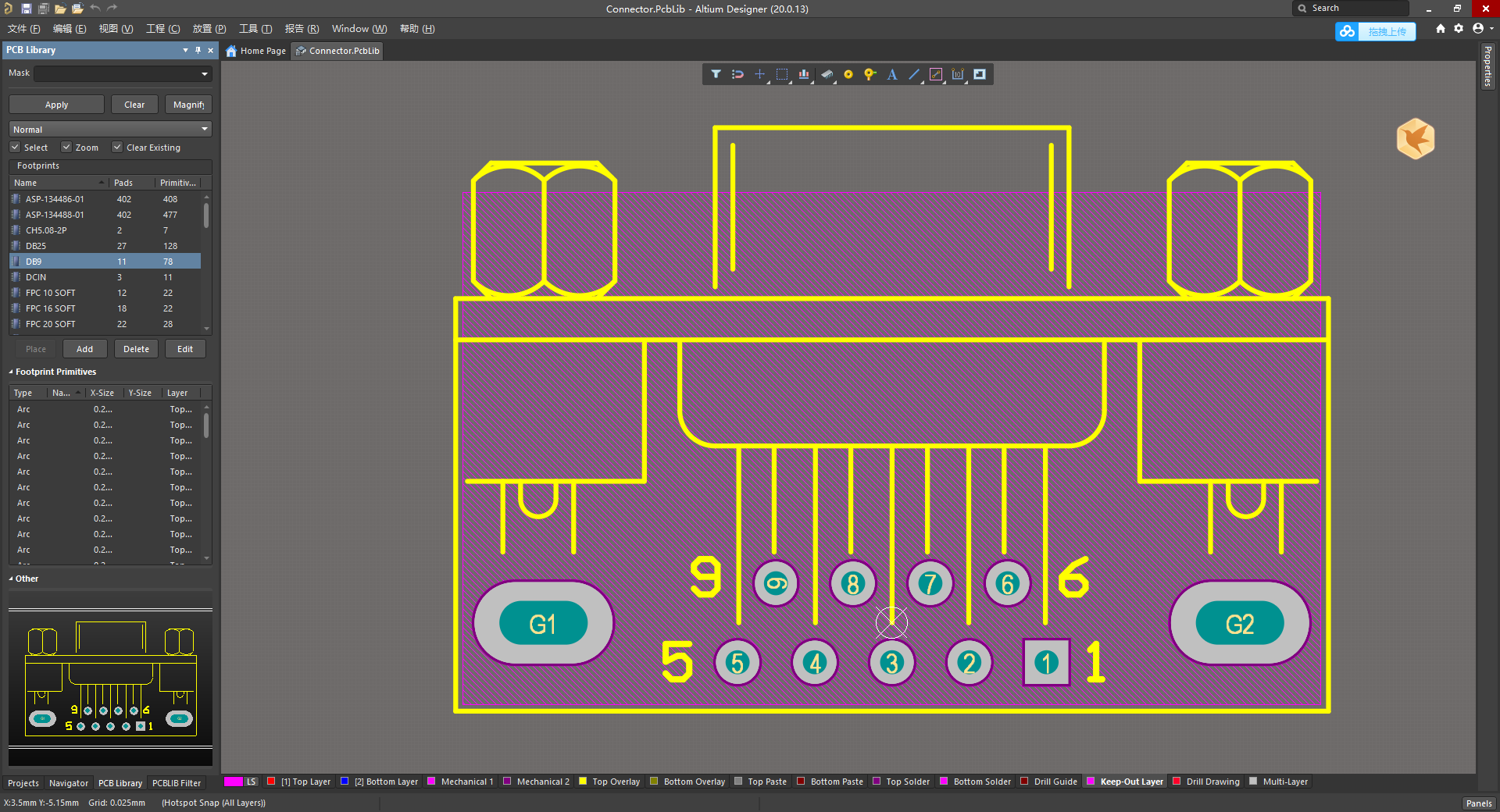Click in the top Search field

click(x=1352, y=8)
